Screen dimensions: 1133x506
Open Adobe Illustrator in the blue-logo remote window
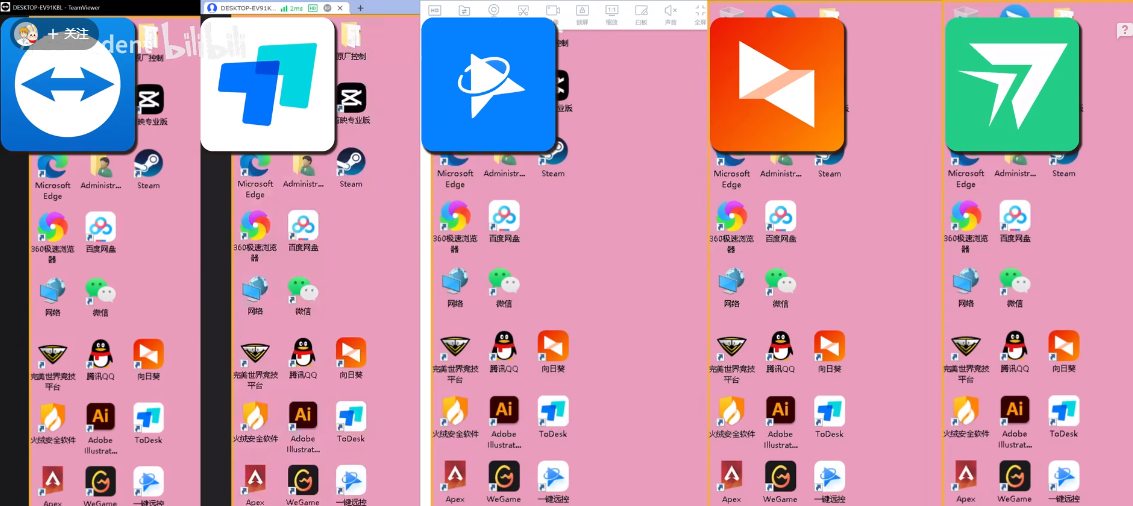pyautogui.click(x=504, y=422)
